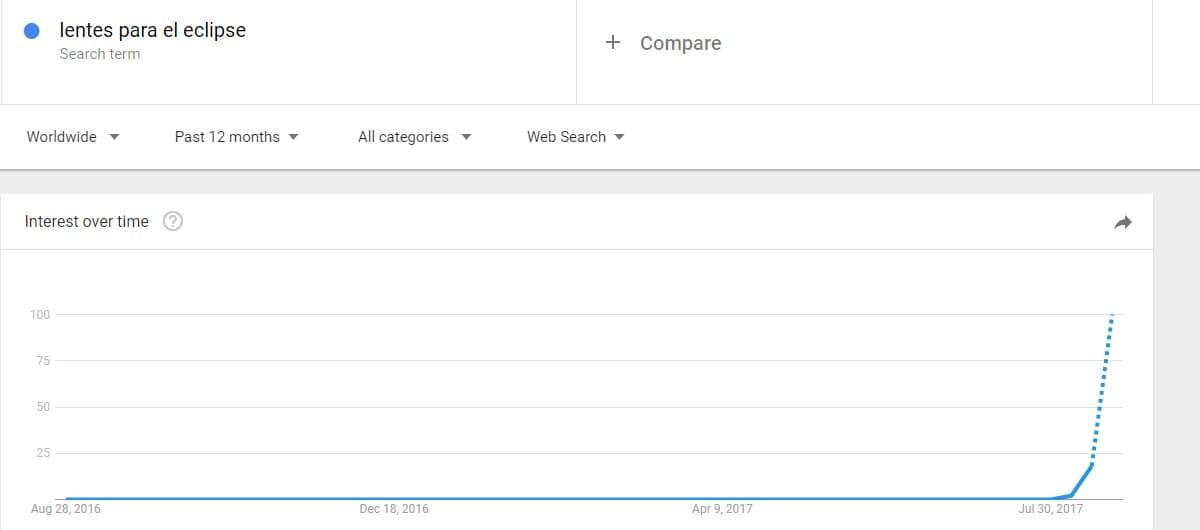Click the plus icon beside Compare
The width and height of the screenshot is (1200, 530).
pos(613,42)
